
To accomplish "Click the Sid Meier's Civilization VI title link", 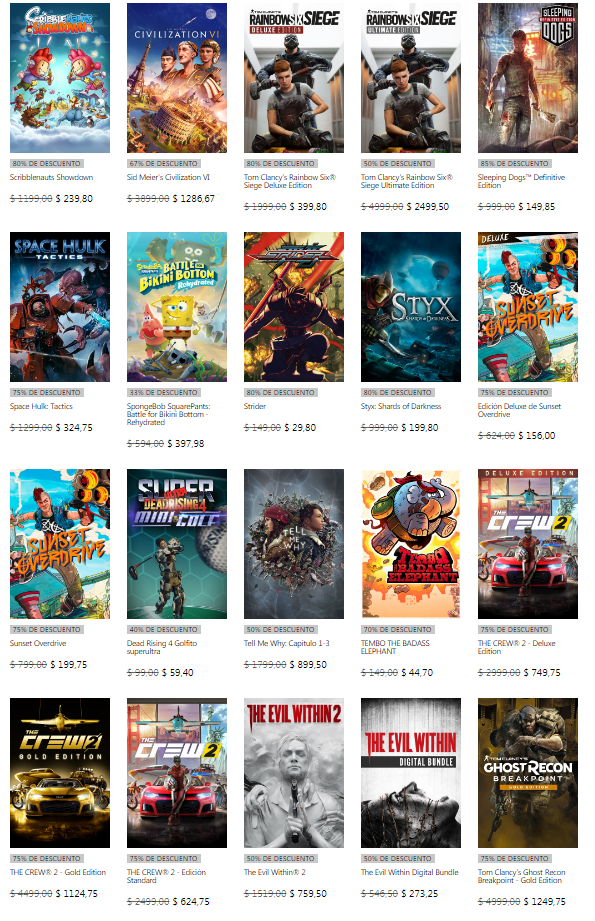I will point(168,177).
